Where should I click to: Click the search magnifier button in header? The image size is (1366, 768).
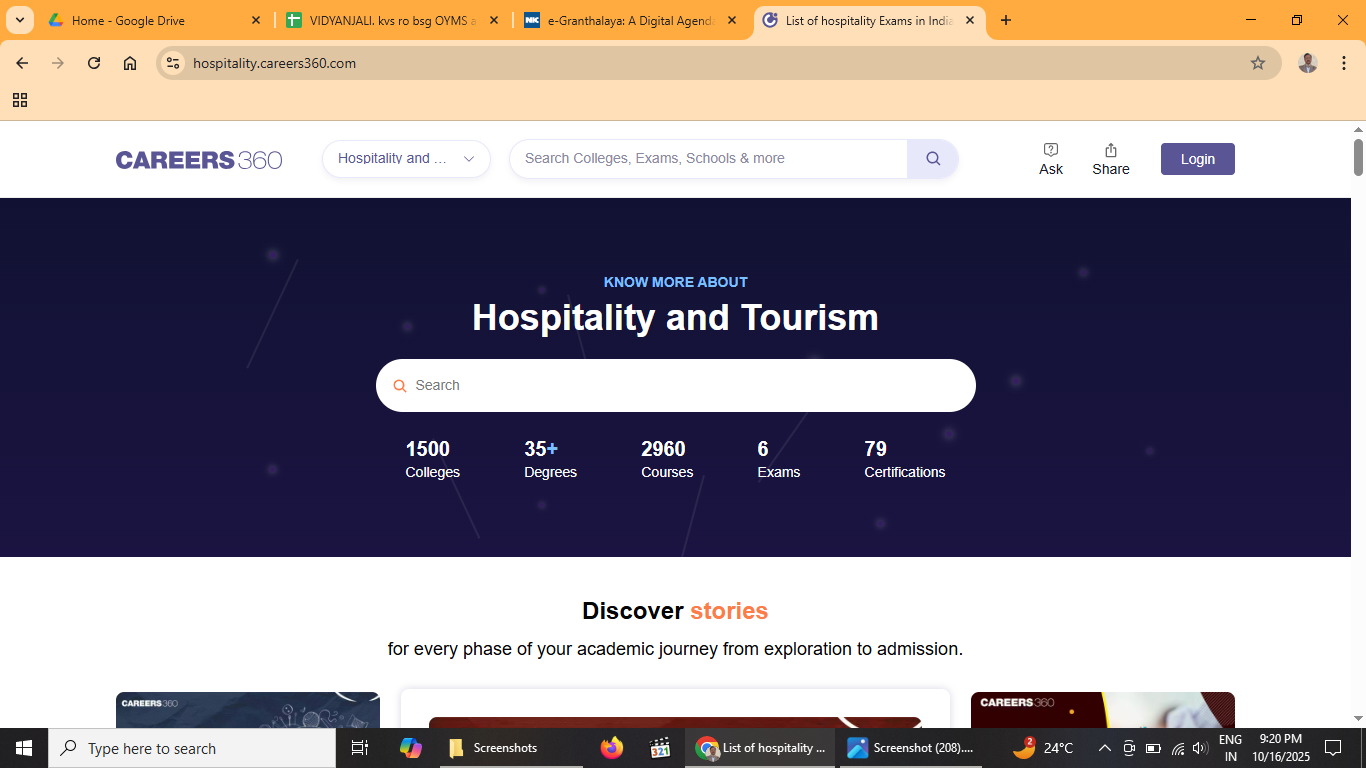932,159
